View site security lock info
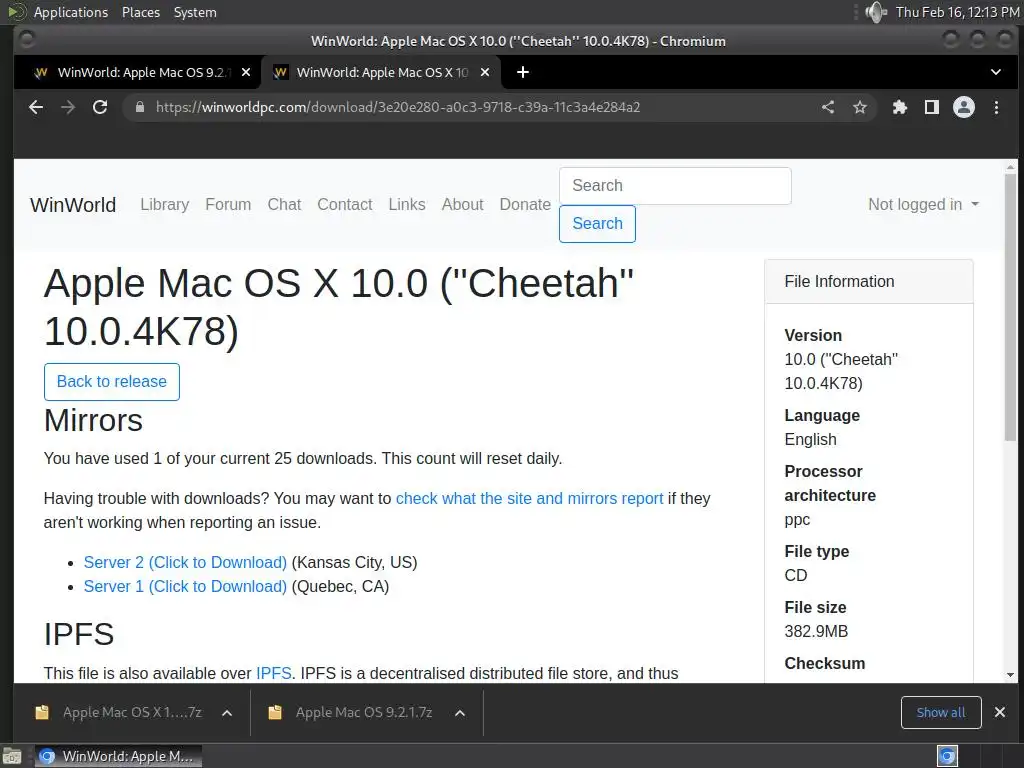Viewport: 1024px width, 768px height. click(x=139, y=107)
